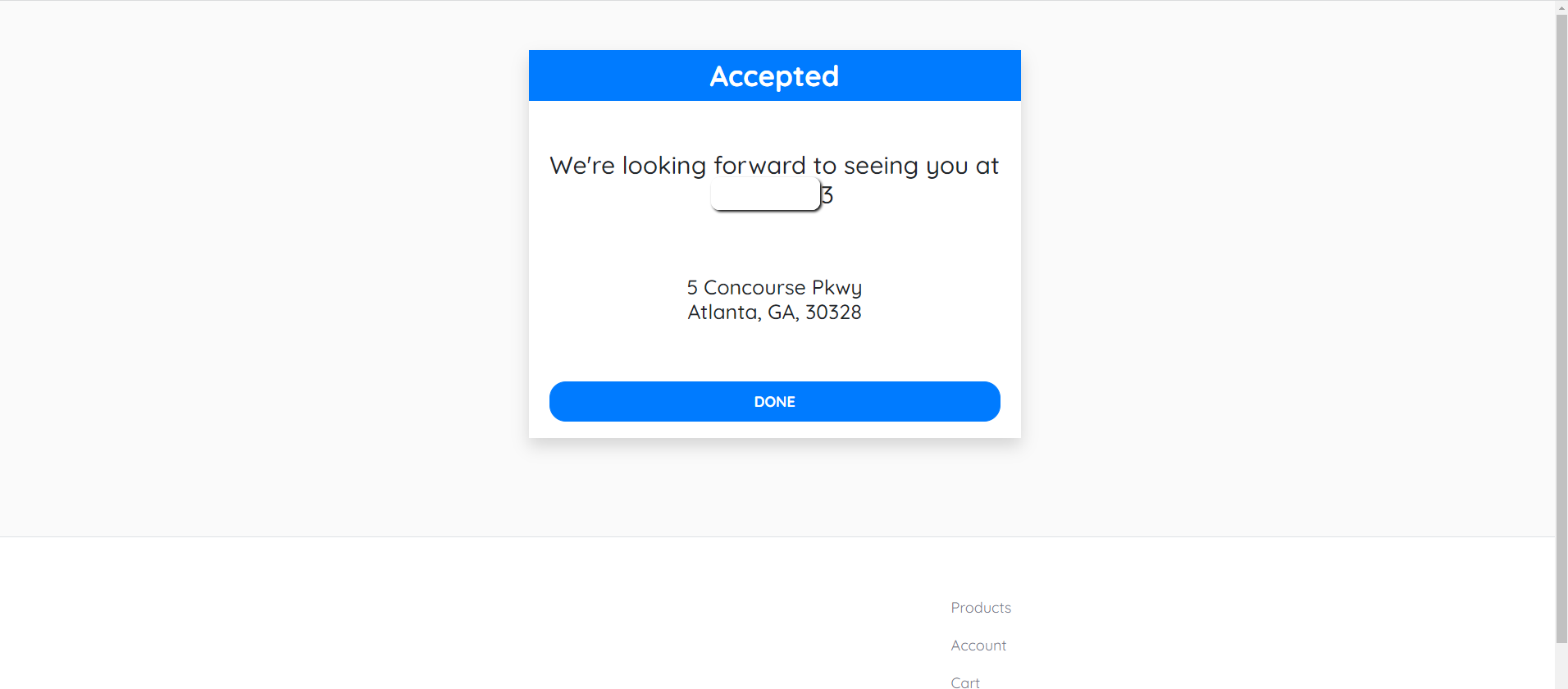Viewport: 1568px width, 689px height.
Task: Click the horizontal divider above the footer
Action: click(x=777, y=536)
